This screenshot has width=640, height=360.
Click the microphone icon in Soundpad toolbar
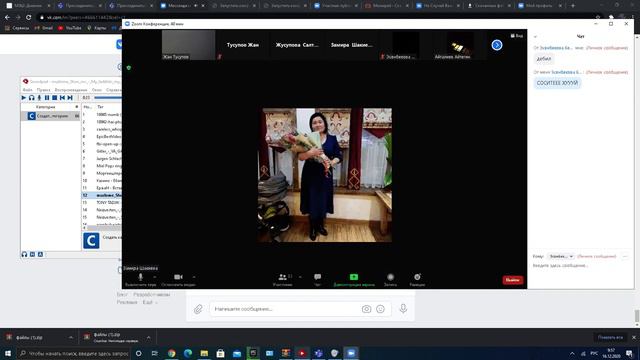pos(39,98)
